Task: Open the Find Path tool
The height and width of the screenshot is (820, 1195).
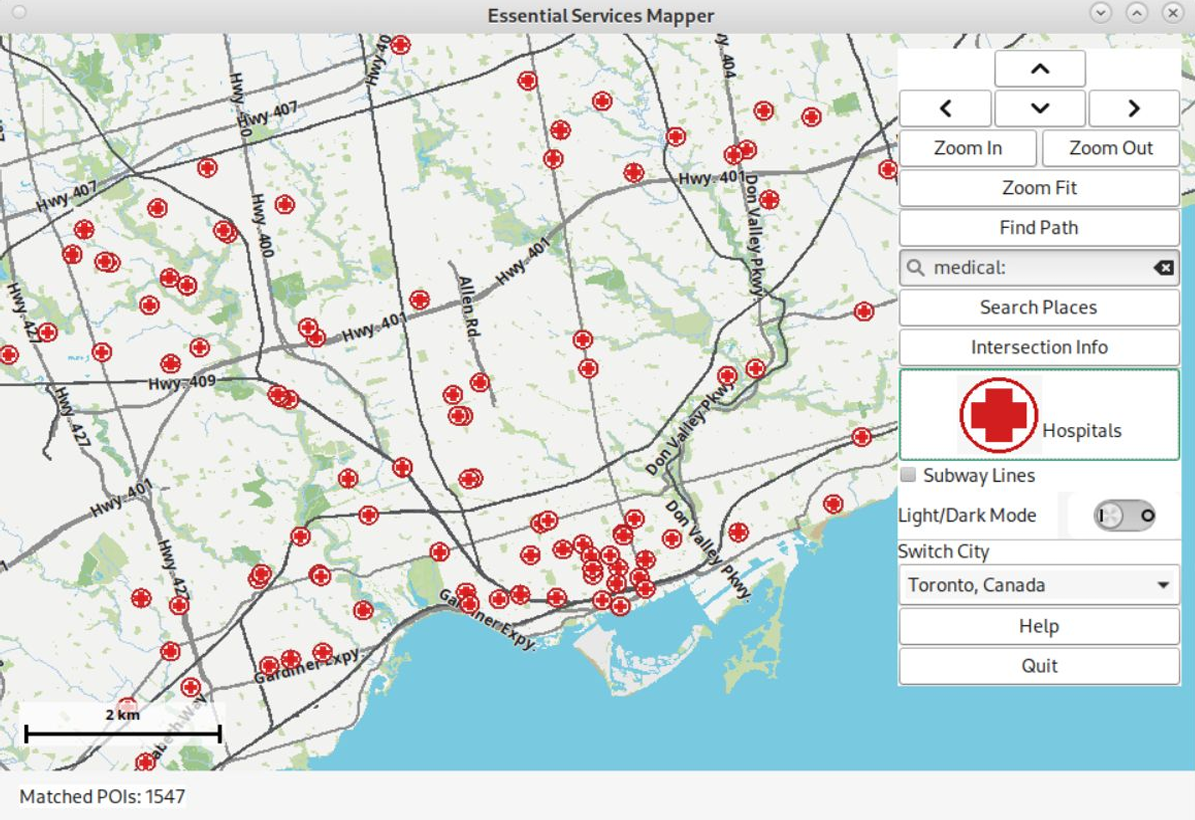Action: pyautogui.click(x=1040, y=227)
